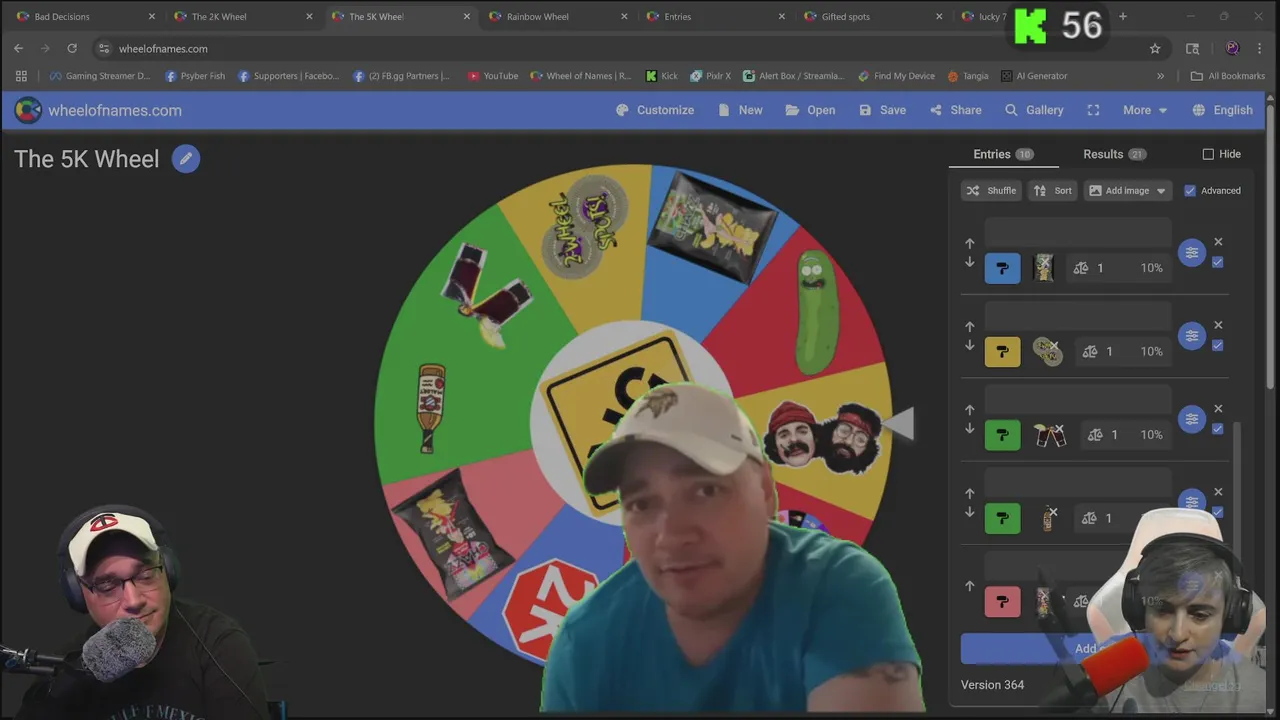
Task: Move the blue entry up
Action: click(x=969, y=243)
